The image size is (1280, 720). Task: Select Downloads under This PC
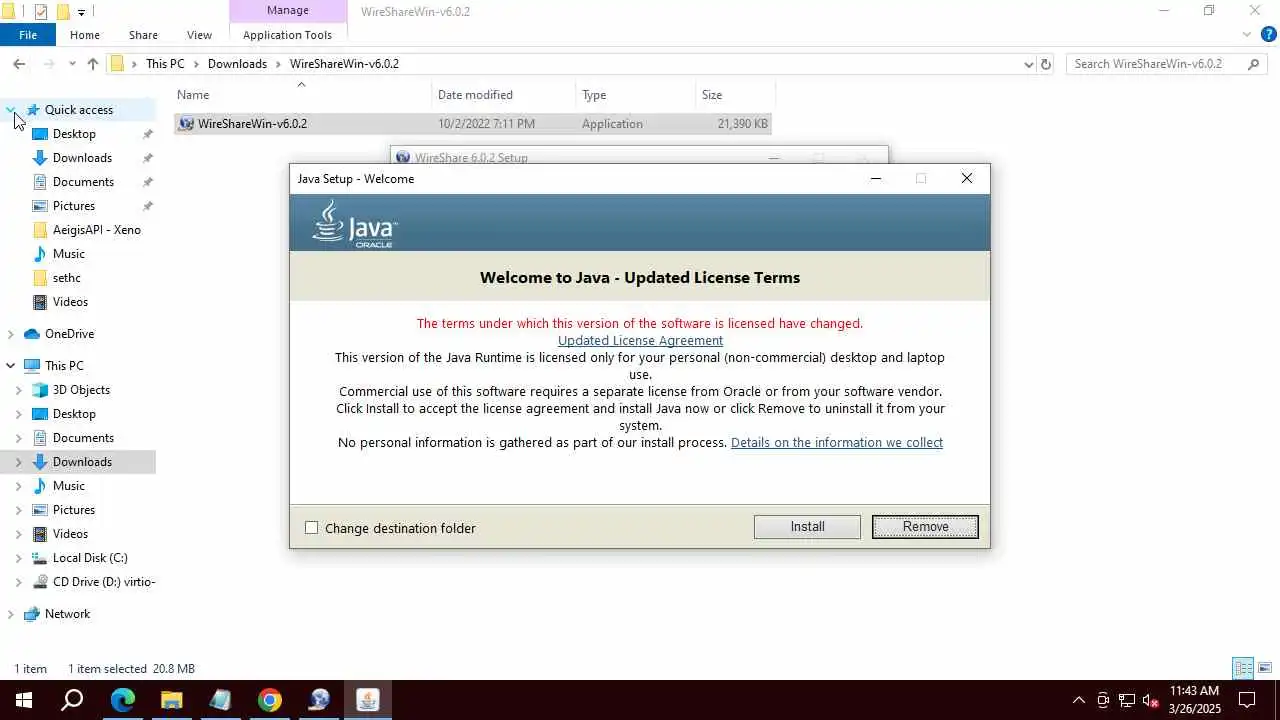82,462
